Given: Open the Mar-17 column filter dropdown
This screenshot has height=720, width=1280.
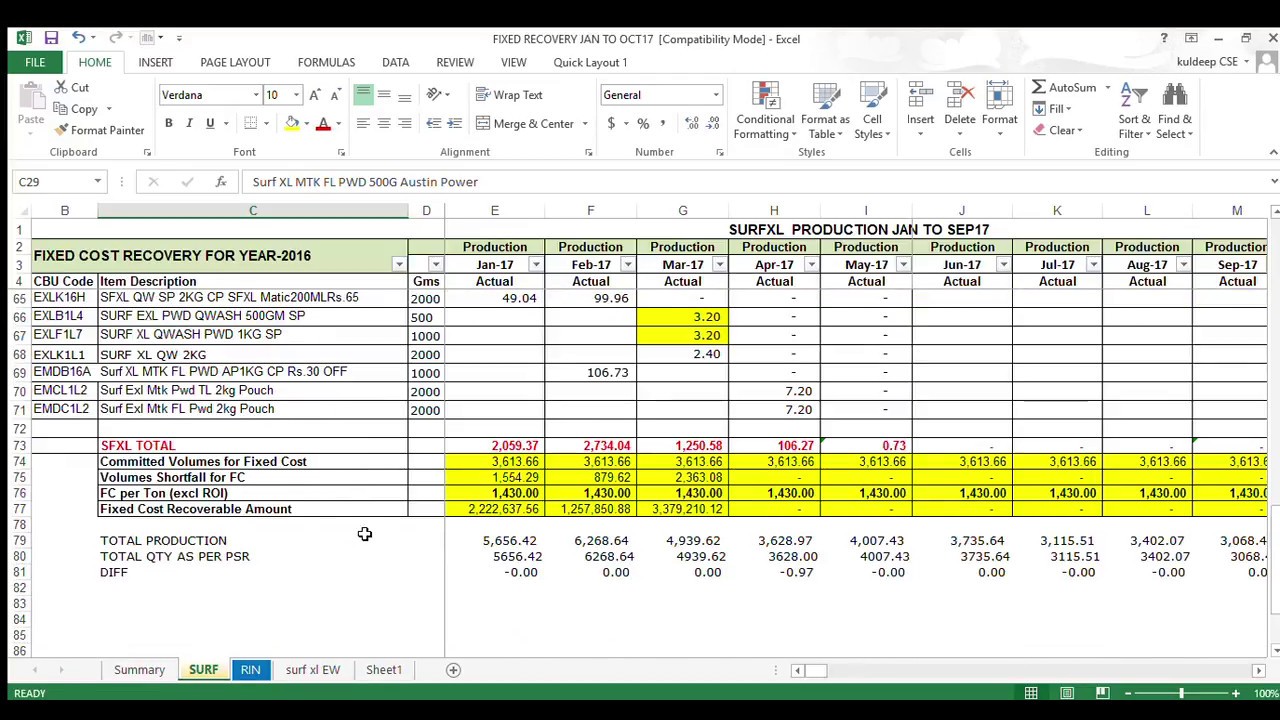Looking at the screenshot, I should coord(719,265).
